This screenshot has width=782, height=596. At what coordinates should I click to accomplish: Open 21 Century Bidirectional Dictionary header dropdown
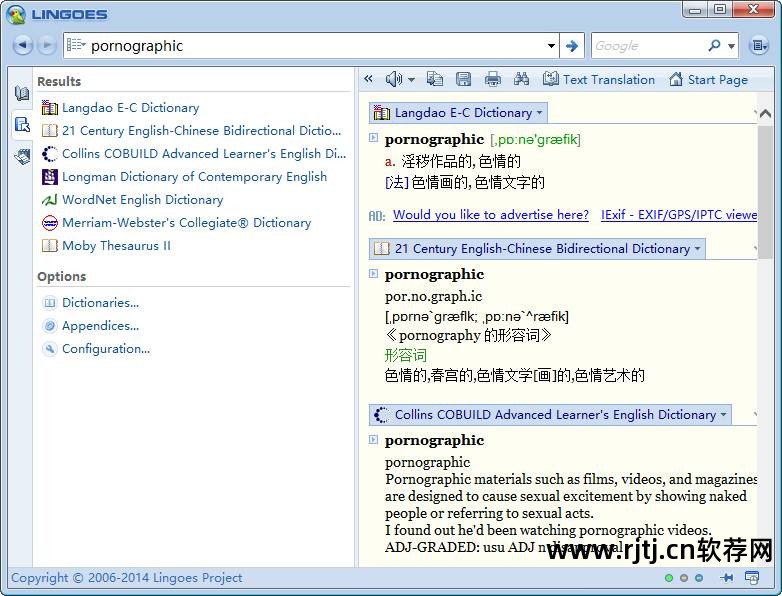697,248
